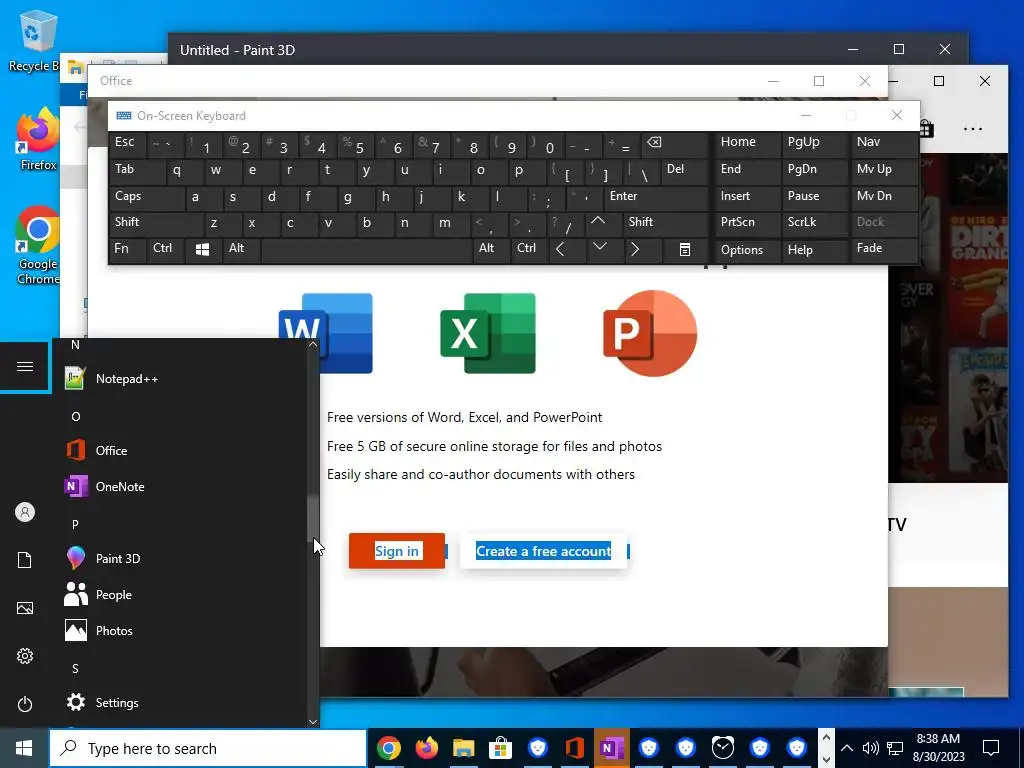Click backspace key on On-Screen Keyboard
The image size is (1024, 768).
tap(675, 142)
